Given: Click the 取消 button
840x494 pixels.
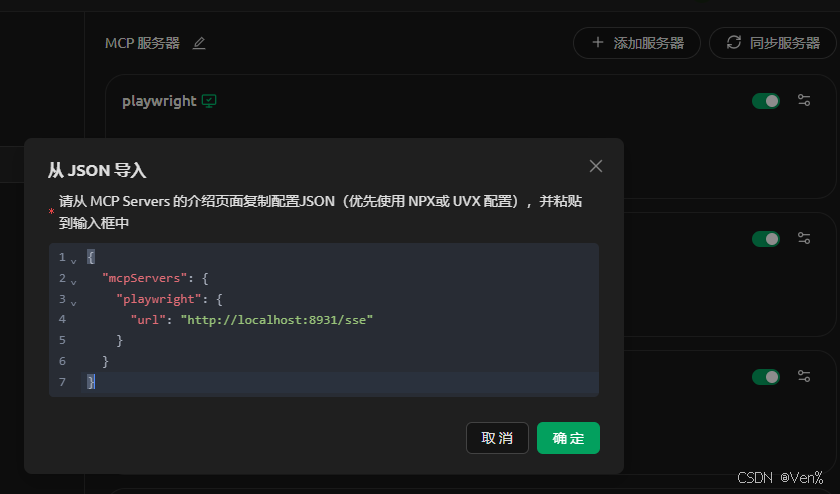Looking at the screenshot, I should click(497, 438).
